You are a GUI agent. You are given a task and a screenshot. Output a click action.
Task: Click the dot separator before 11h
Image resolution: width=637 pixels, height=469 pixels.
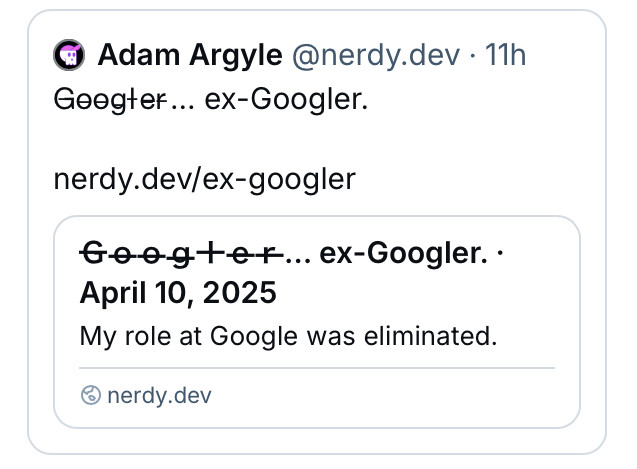tap(472, 56)
